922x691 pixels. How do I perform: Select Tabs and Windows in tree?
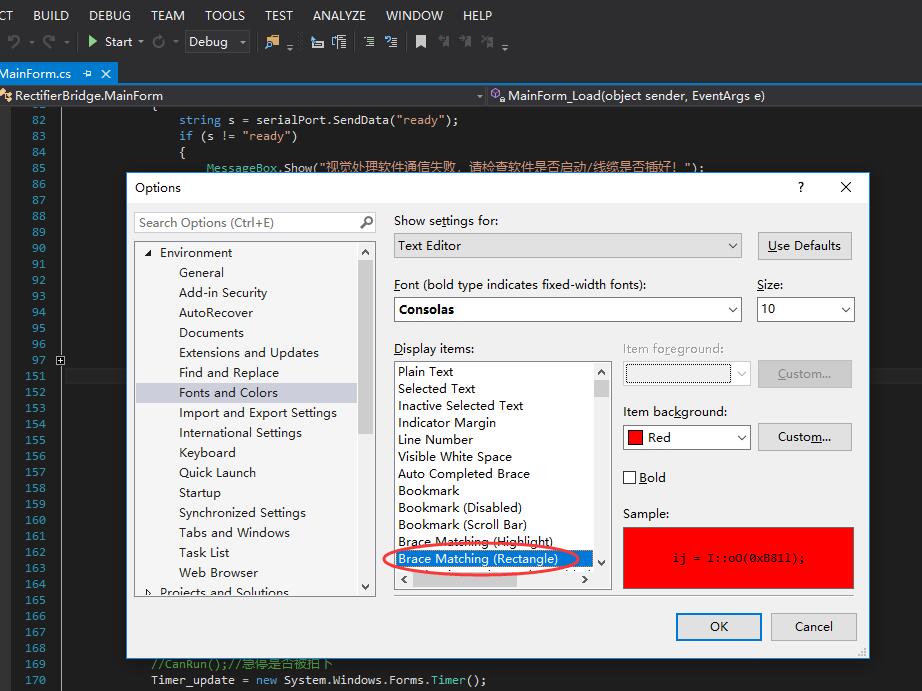pos(234,533)
